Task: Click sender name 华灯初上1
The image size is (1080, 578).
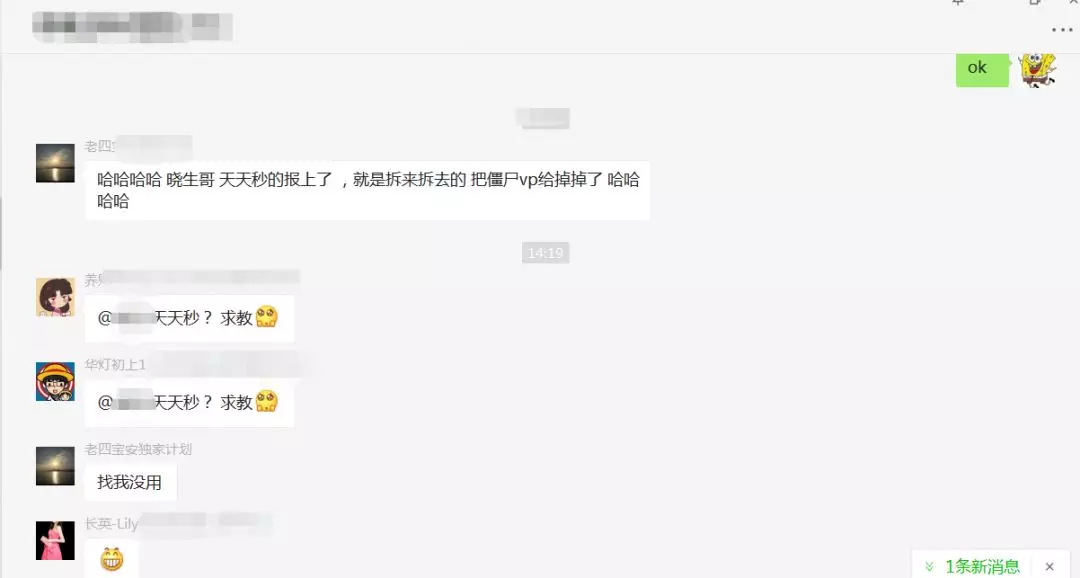Action: (x=115, y=364)
